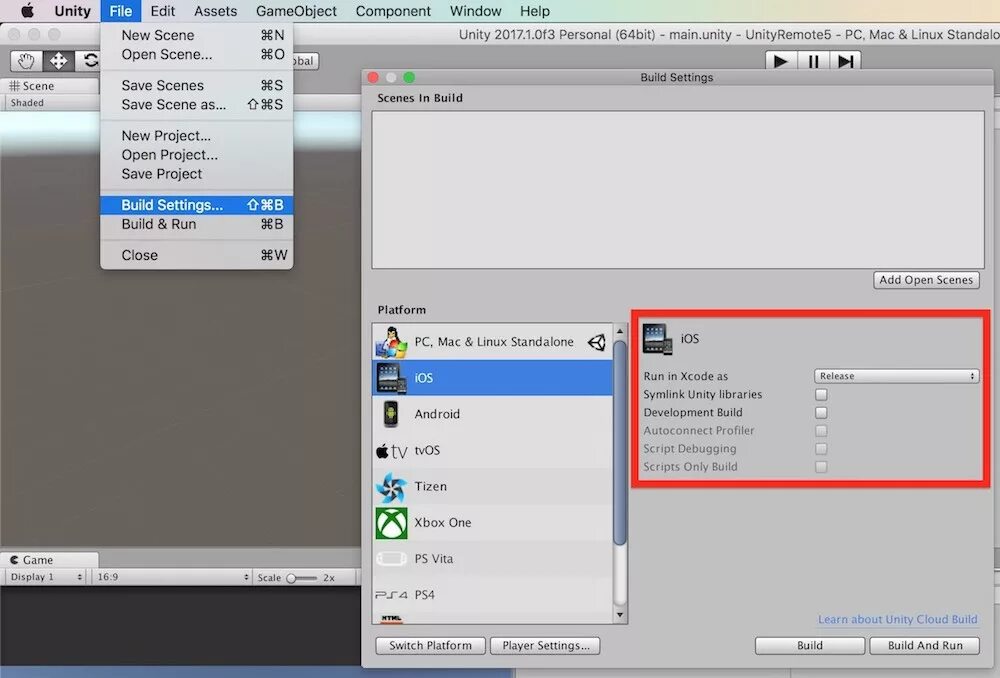Click the Android platform icon
The width and height of the screenshot is (1000, 678).
391,414
